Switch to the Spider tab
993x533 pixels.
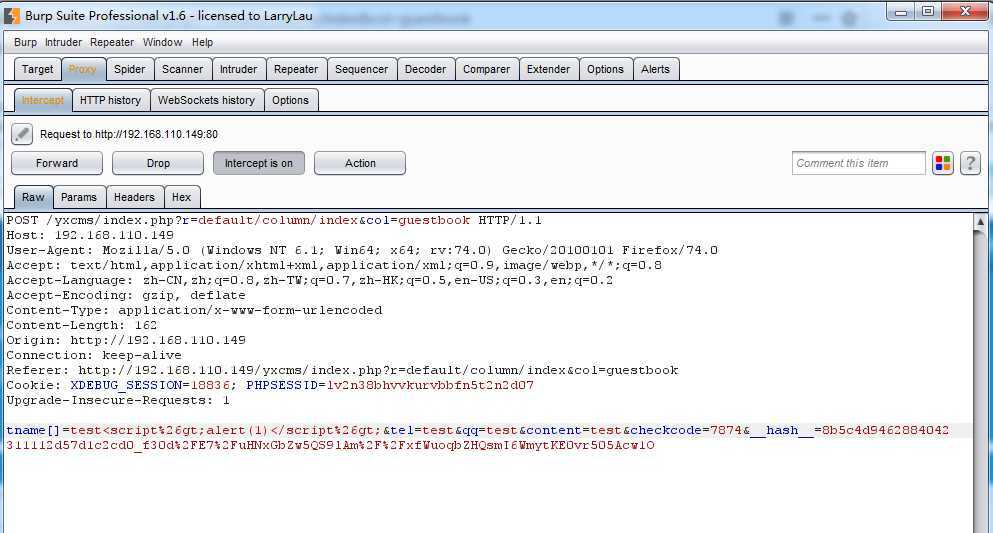(x=130, y=69)
